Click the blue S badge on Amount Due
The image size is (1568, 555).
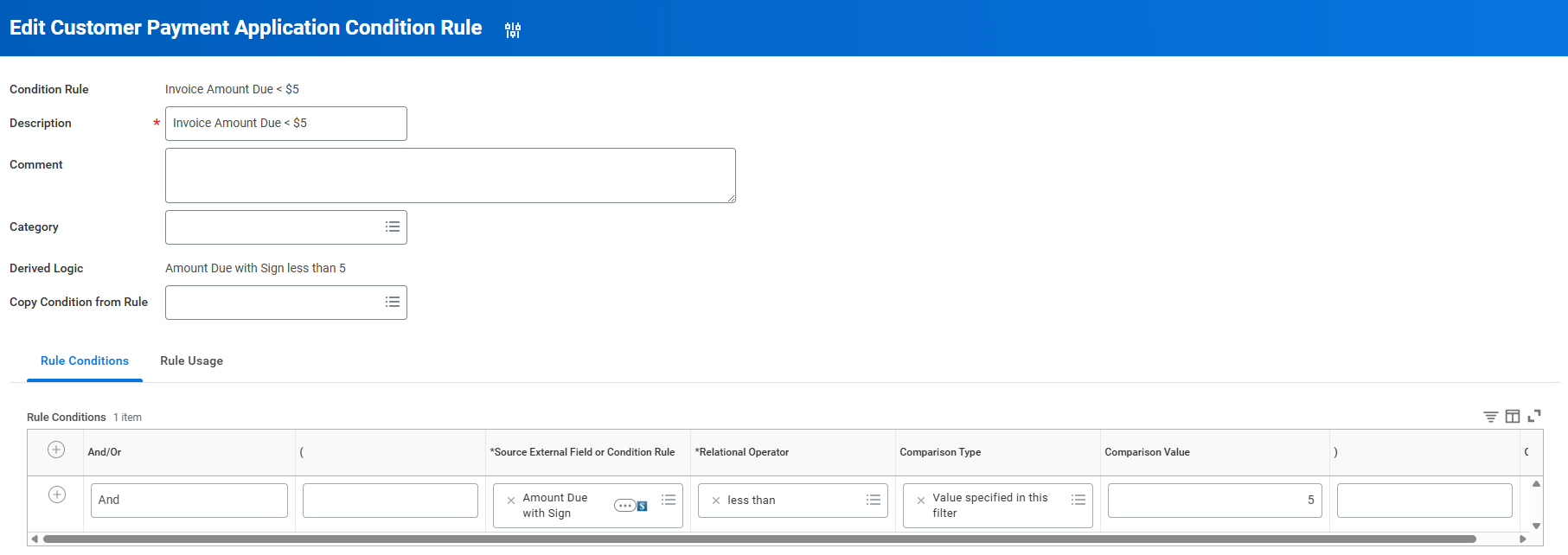pyautogui.click(x=643, y=506)
